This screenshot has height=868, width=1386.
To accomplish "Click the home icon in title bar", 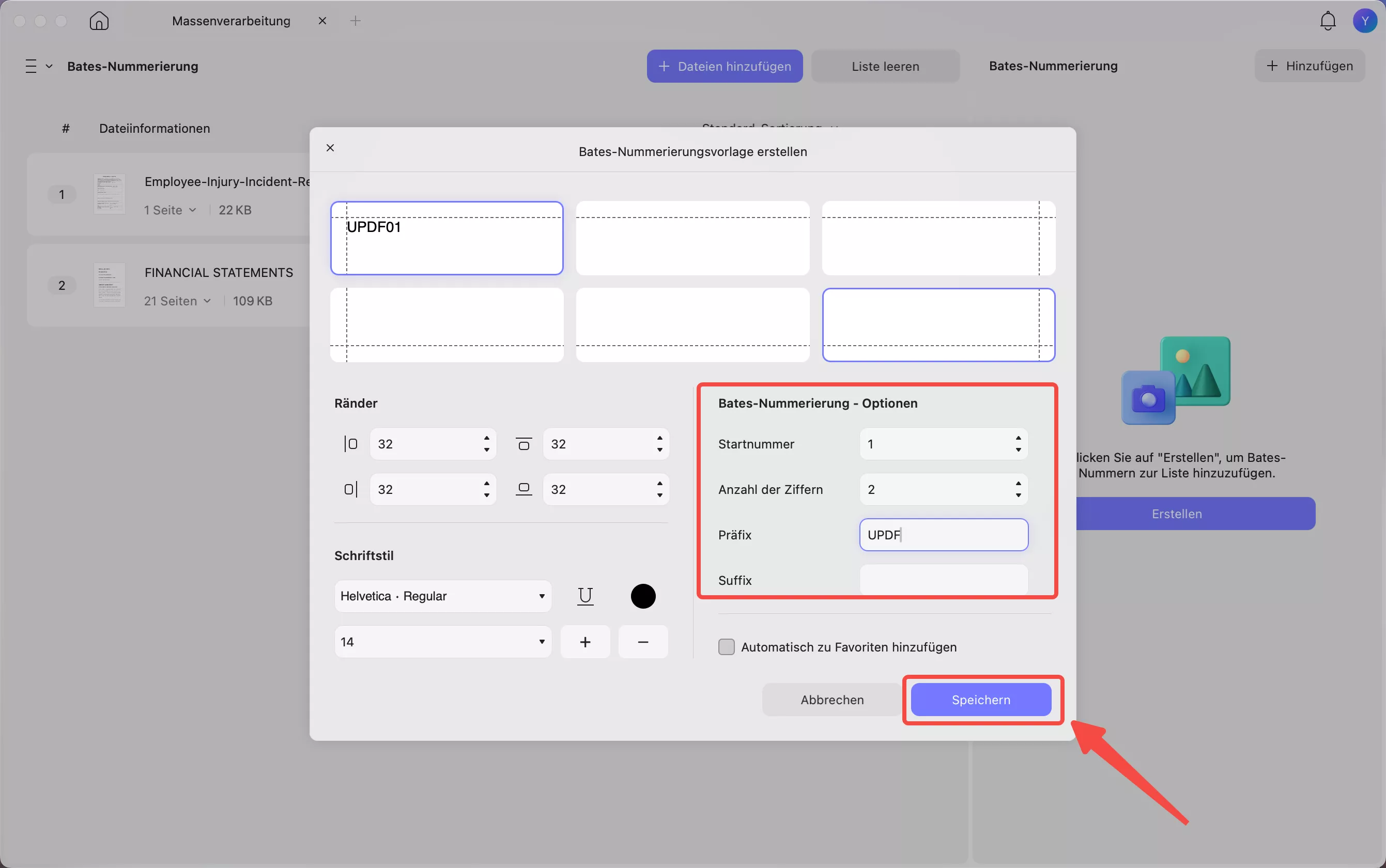I will [x=99, y=21].
